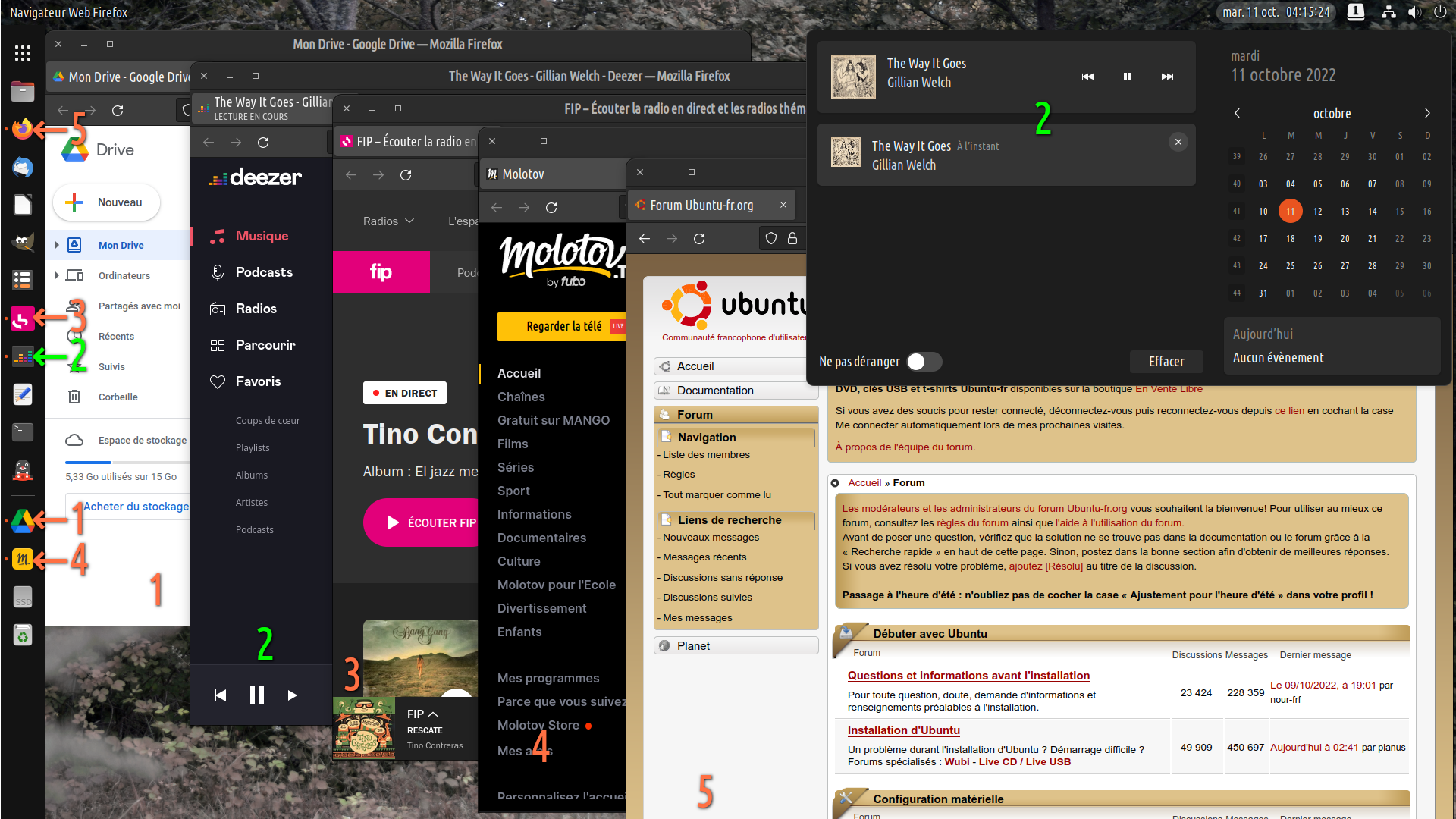Open Documentation in Ubuntu-fr menu

pyautogui.click(x=736, y=391)
